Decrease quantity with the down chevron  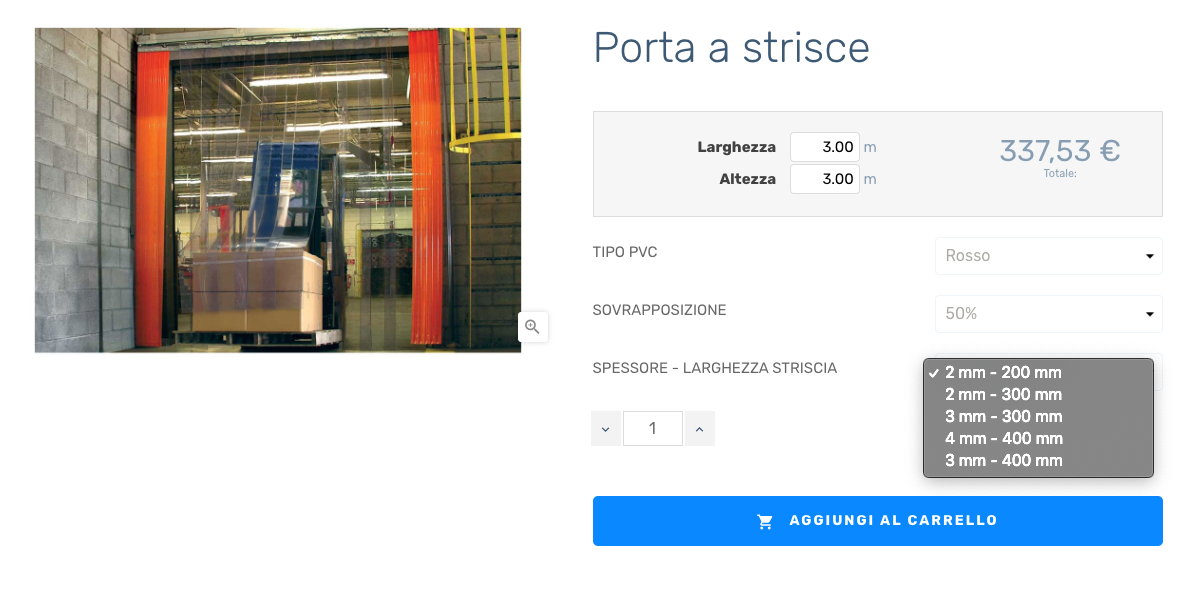pyautogui.click(x=606, y=428)
